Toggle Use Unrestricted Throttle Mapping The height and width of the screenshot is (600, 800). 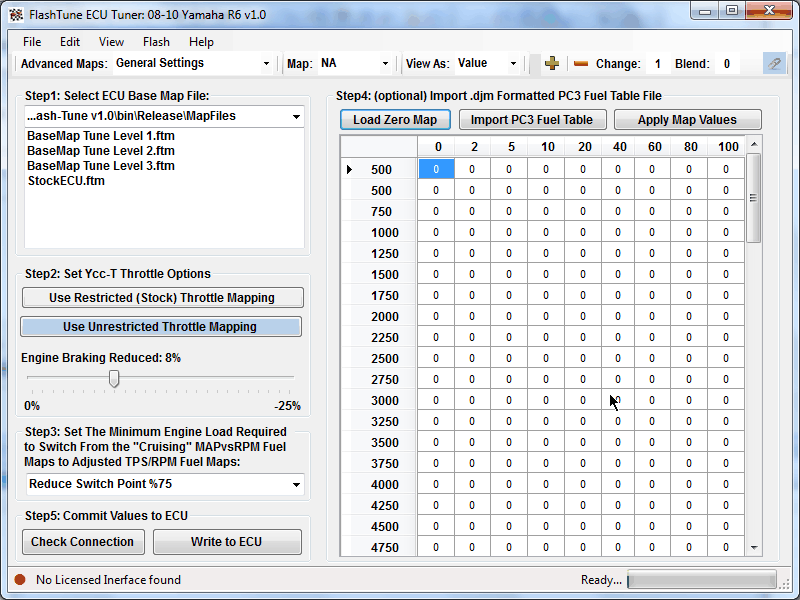[160, 327]
